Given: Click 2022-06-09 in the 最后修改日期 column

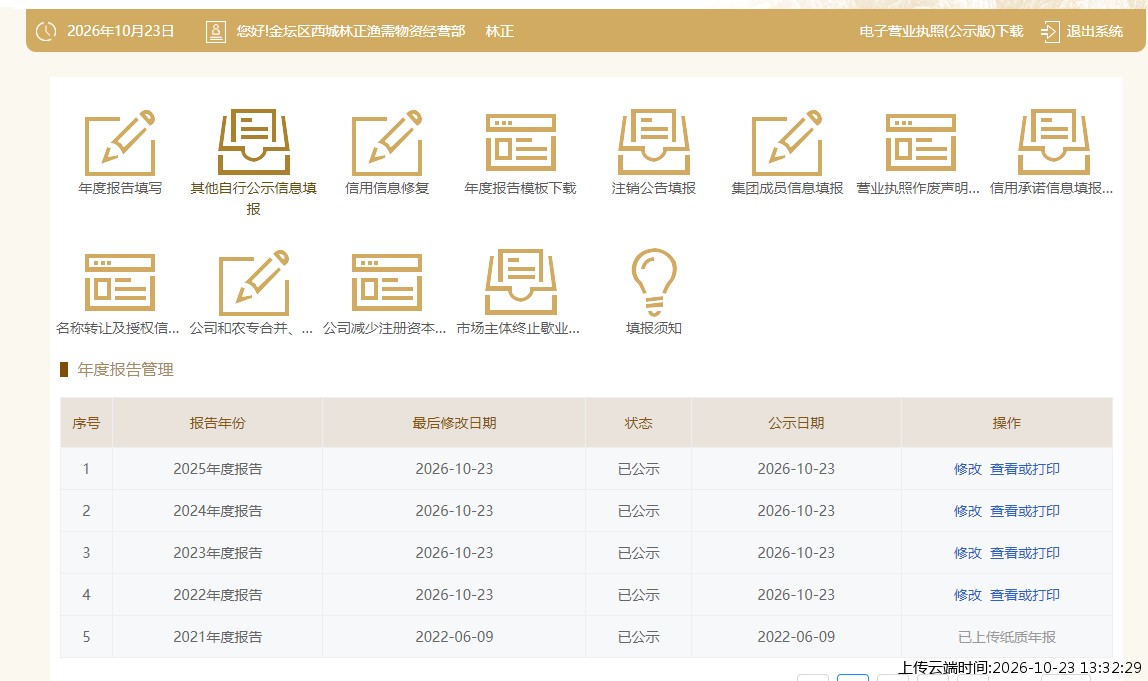Looking at the screenshot, I should click(454, 637).
